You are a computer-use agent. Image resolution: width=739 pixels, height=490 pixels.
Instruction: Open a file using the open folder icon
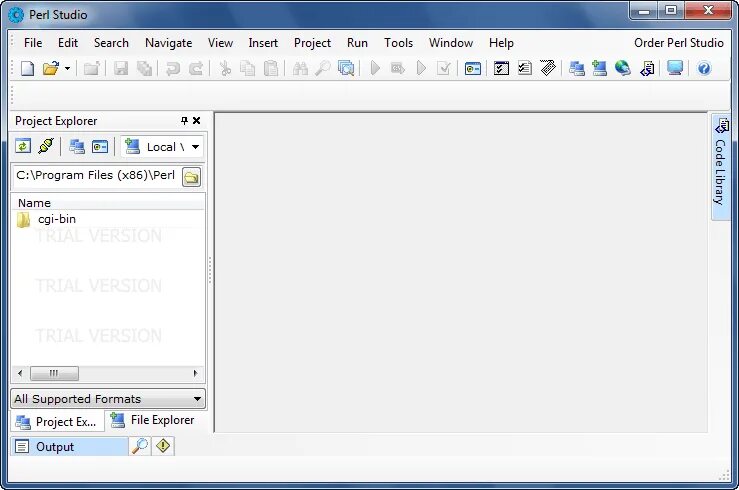(50, 68)
